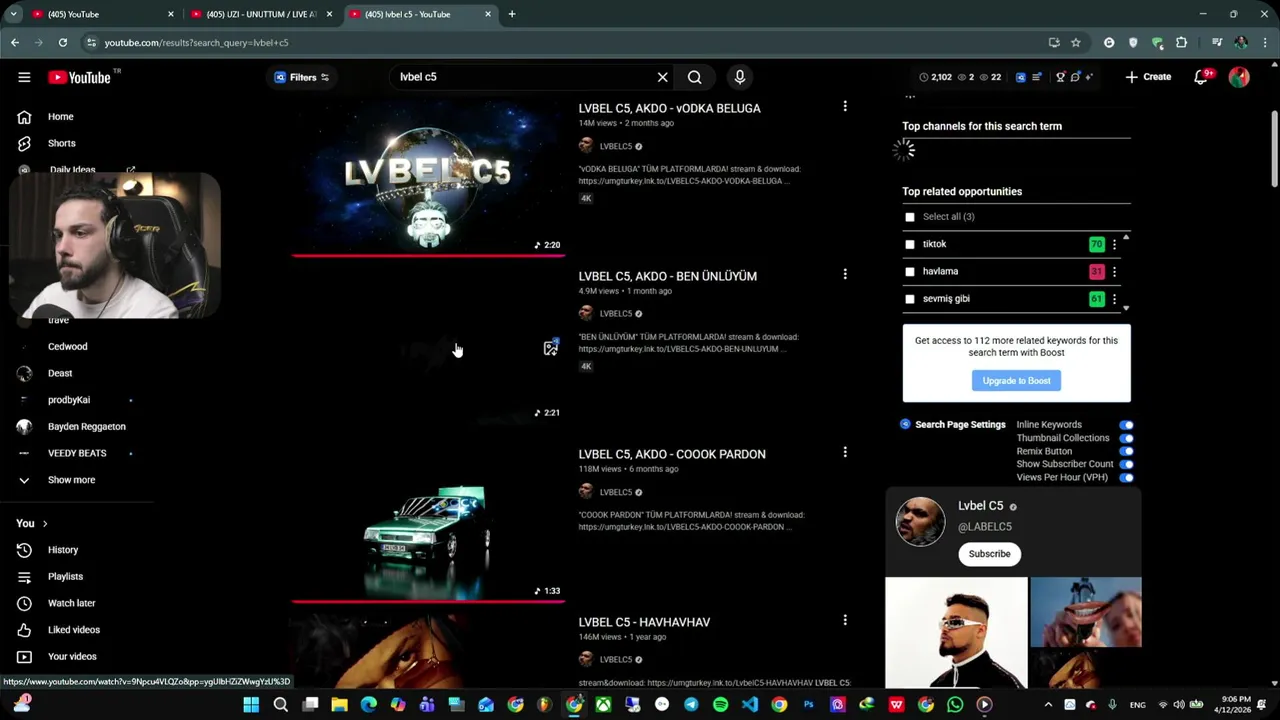Toggle Views Per Hour (VPH) switch
The image size is (1280, 720).
1126,478
